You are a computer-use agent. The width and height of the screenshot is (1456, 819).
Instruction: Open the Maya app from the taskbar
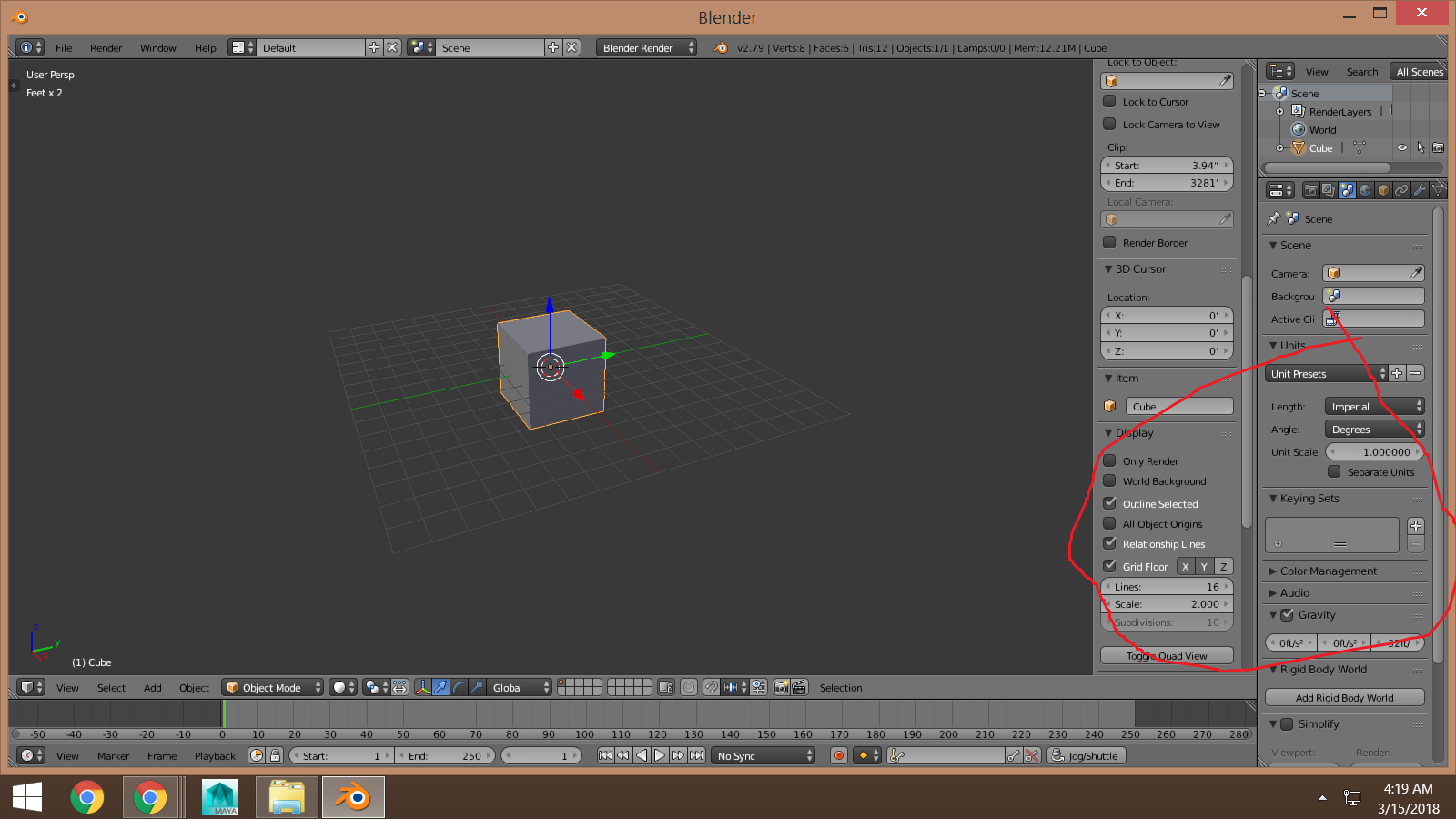click(x=220, y=797)
